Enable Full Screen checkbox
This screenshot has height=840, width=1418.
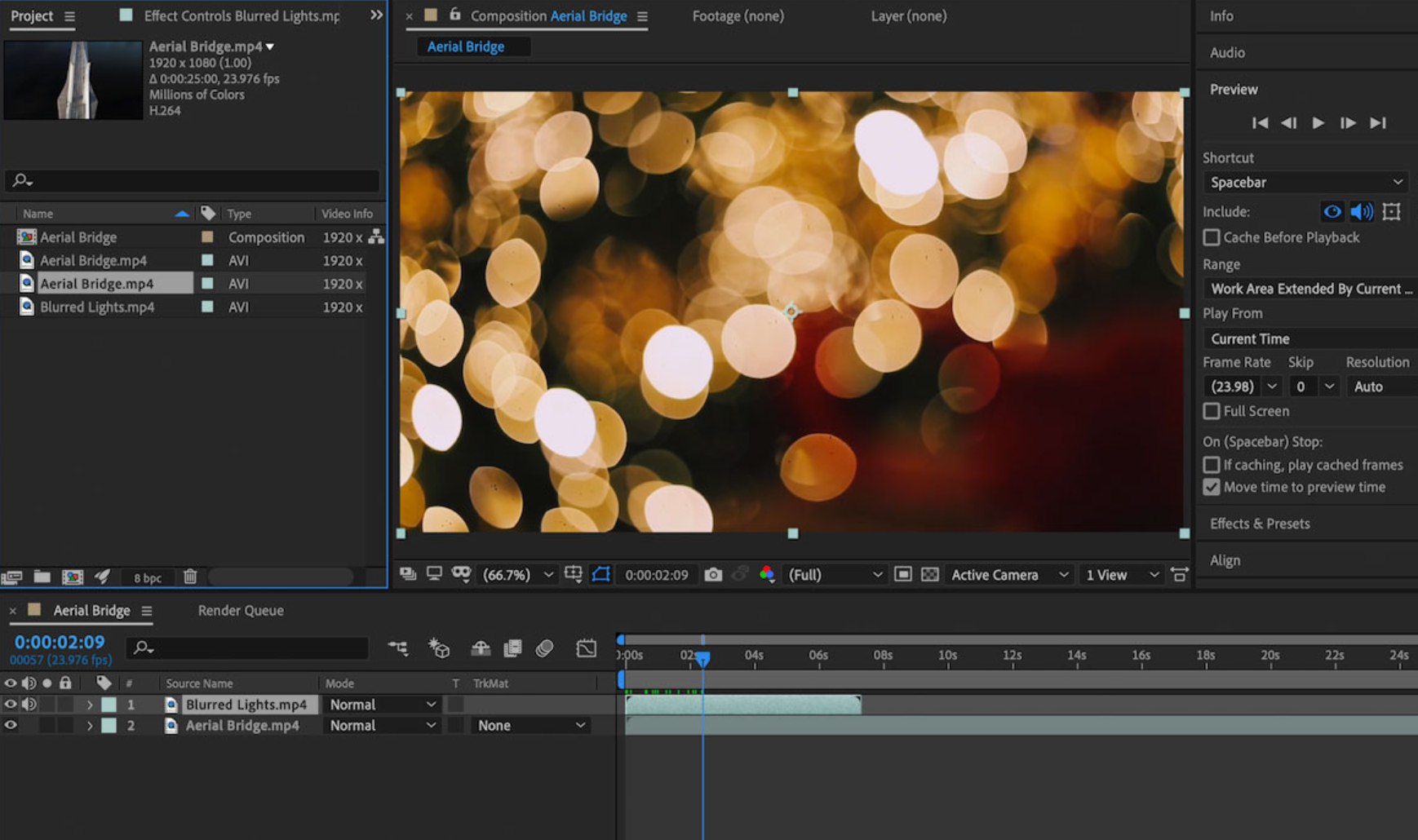1212,411
